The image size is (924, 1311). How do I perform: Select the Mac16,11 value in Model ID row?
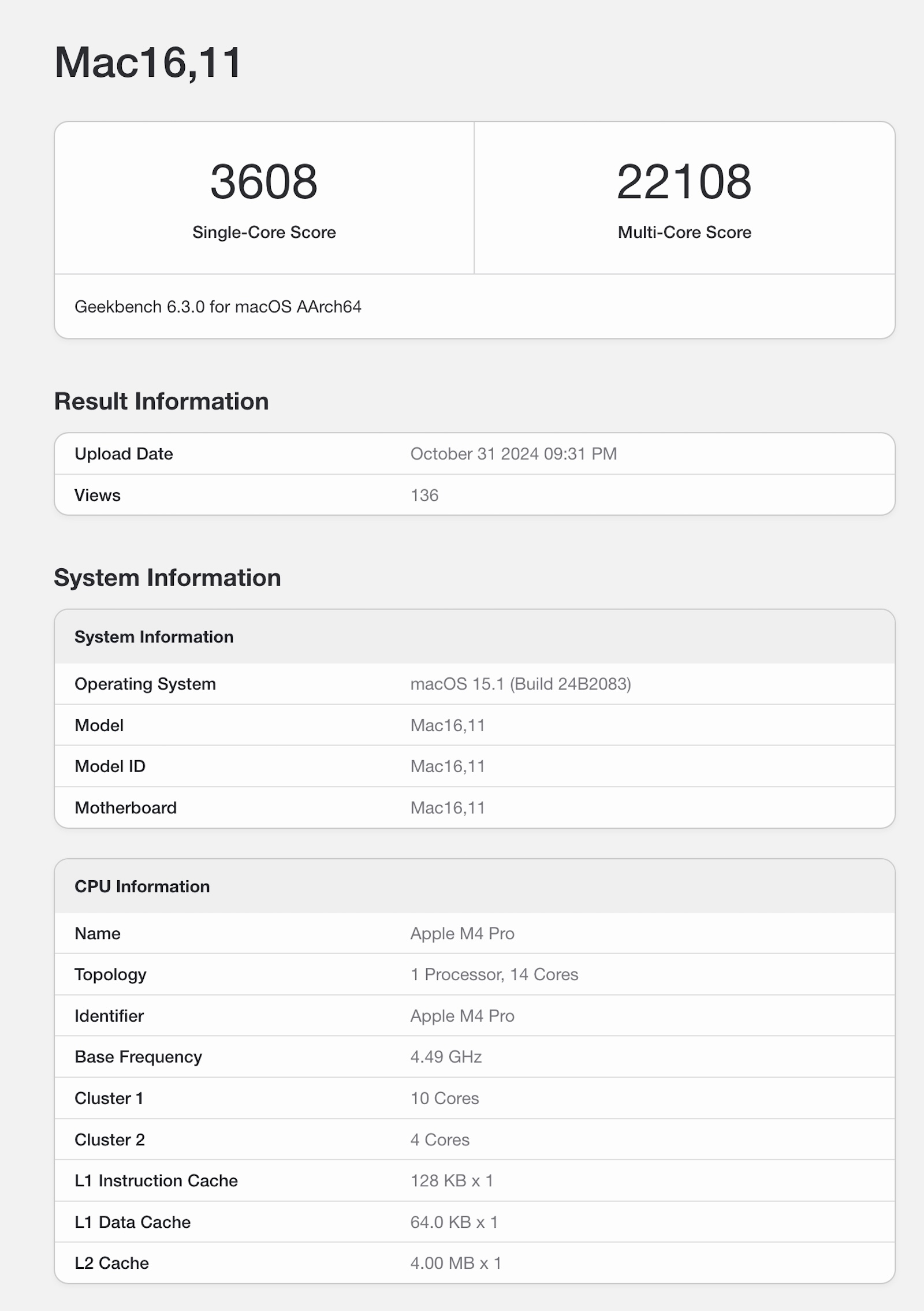pos(448,766)
